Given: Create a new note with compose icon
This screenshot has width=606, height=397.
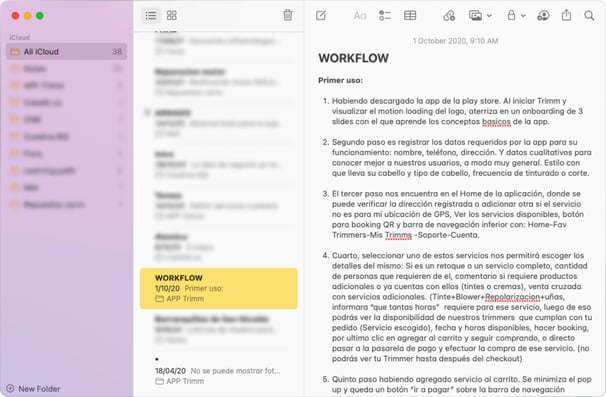Looking at the screenshot, I should pyautogui.click(x=321, y=15).
